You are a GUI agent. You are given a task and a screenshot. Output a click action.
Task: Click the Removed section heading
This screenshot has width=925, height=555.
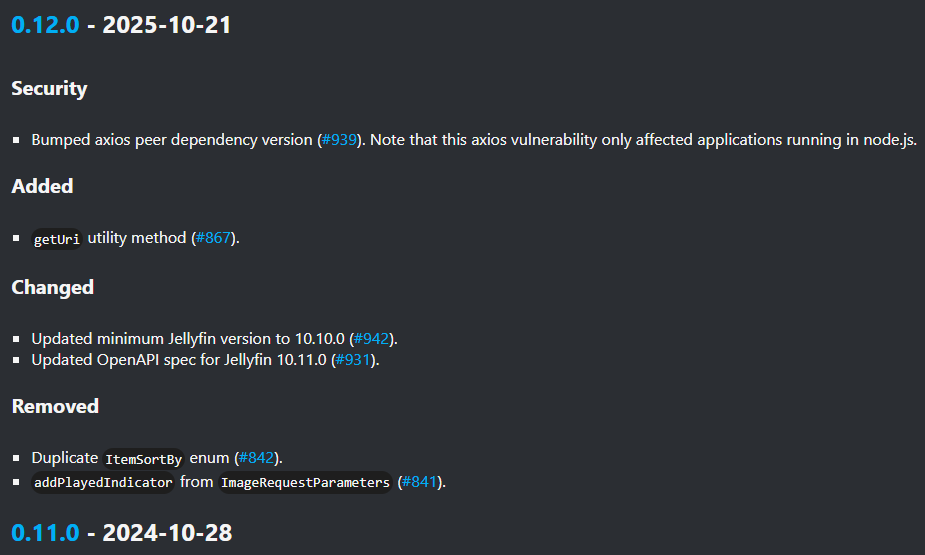[x=55, y=406]
